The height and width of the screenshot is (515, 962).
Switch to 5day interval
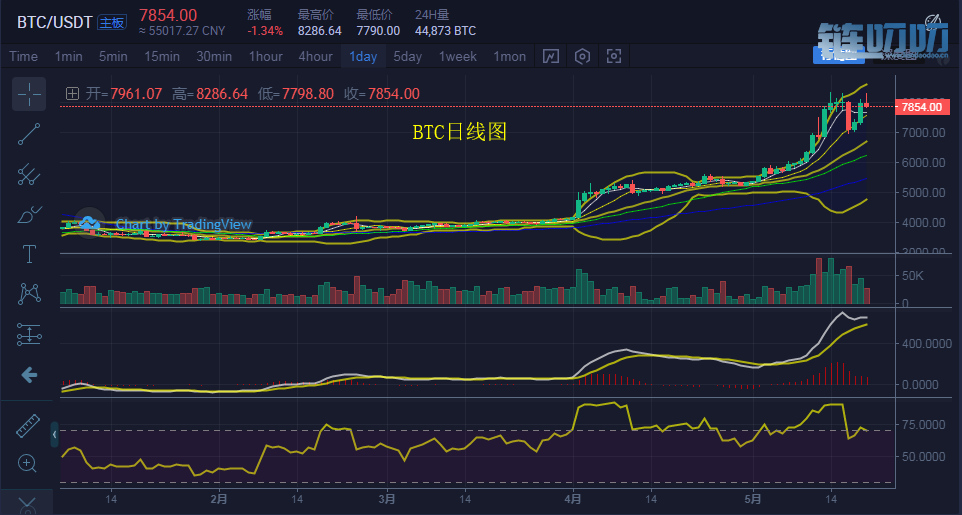[x=407, y=56]
